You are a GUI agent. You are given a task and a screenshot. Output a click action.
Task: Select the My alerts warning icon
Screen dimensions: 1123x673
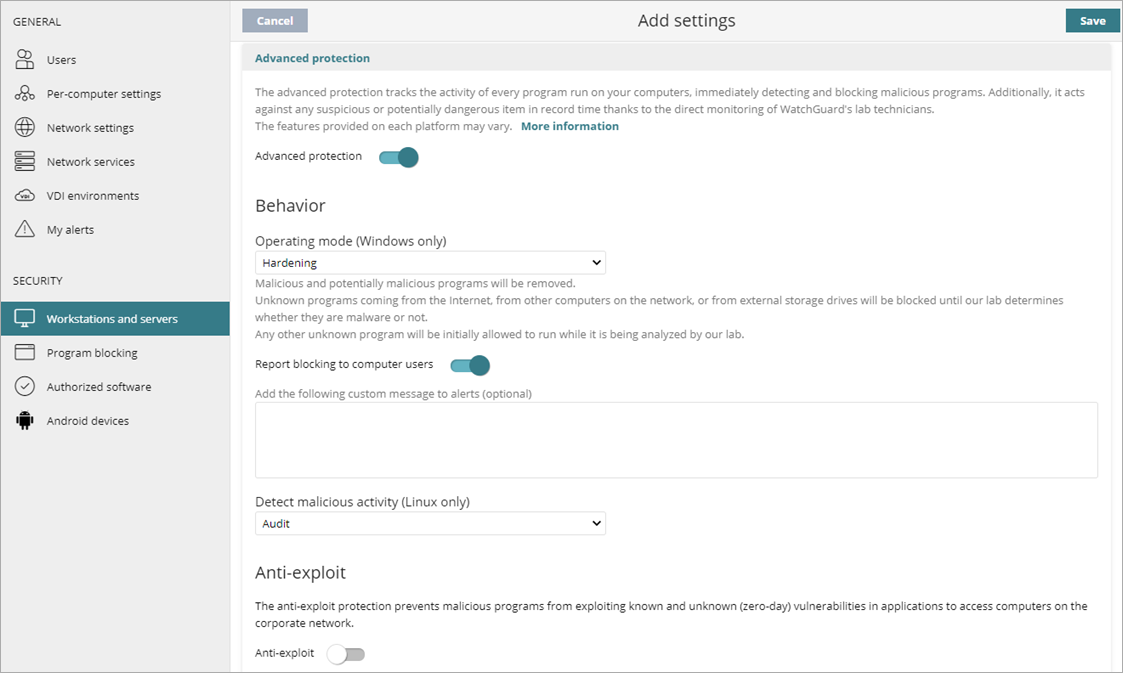pyautogui.click(x=24, y=229)
